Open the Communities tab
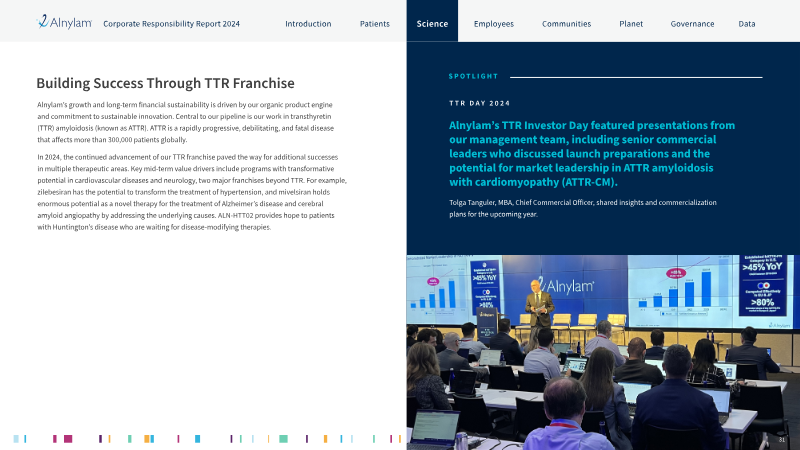The width and height of the screenshot is (800, 450). [566, 23]
